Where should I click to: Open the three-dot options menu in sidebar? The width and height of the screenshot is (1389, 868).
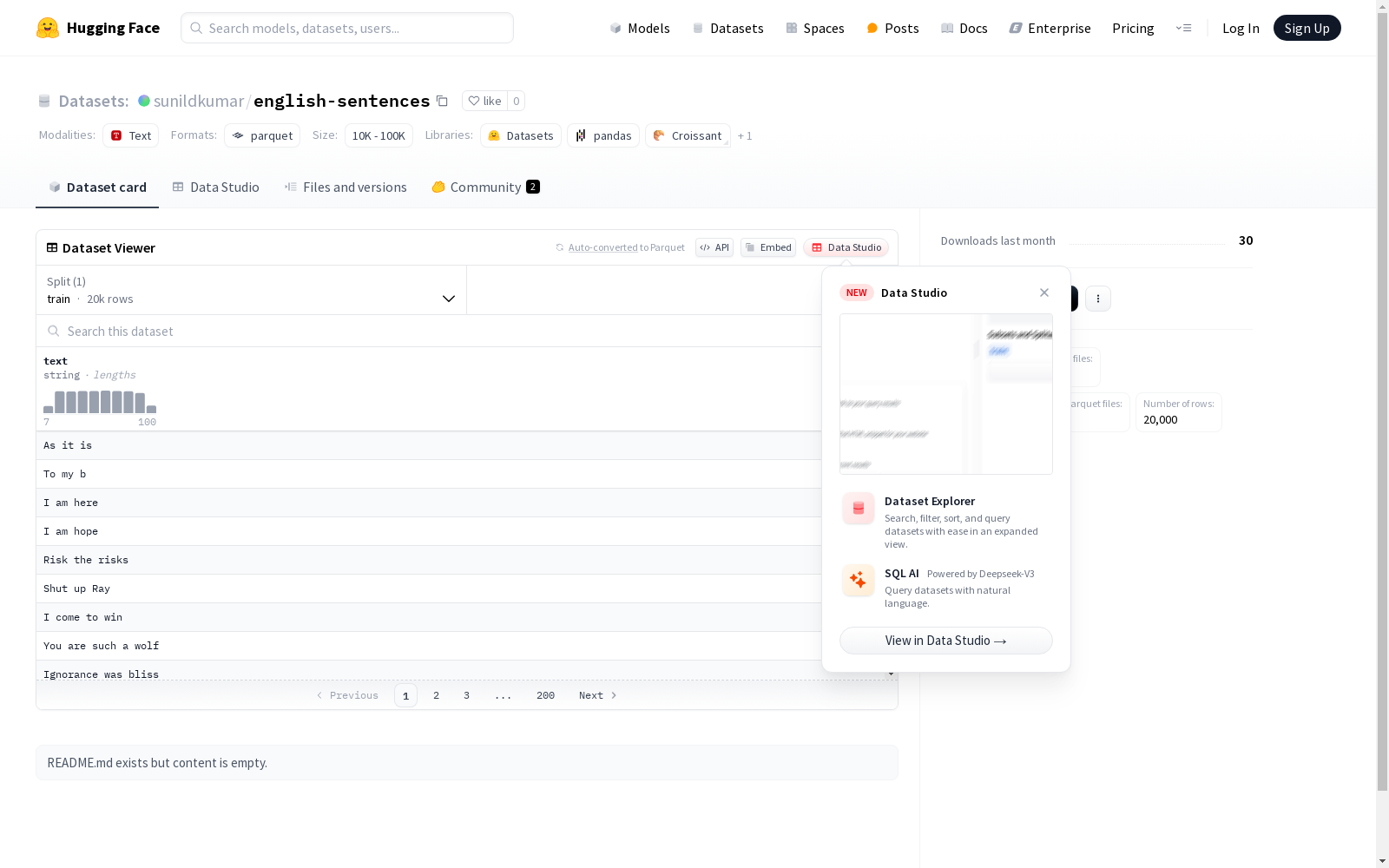pyautogui.click(x=1098, y=299)
